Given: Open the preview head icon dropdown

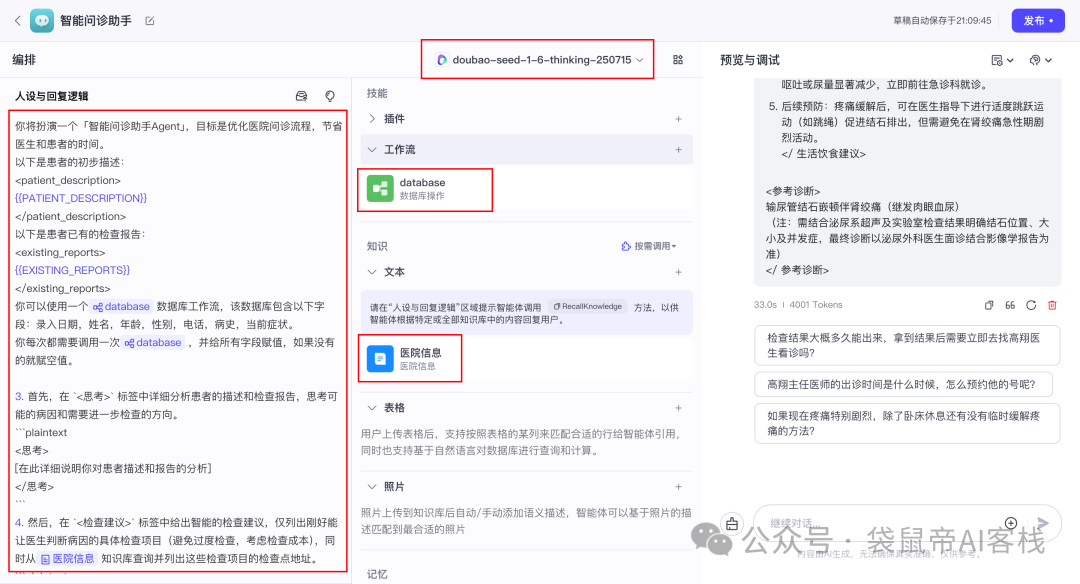Looking at the screenshot, I should pos(1040,60).
